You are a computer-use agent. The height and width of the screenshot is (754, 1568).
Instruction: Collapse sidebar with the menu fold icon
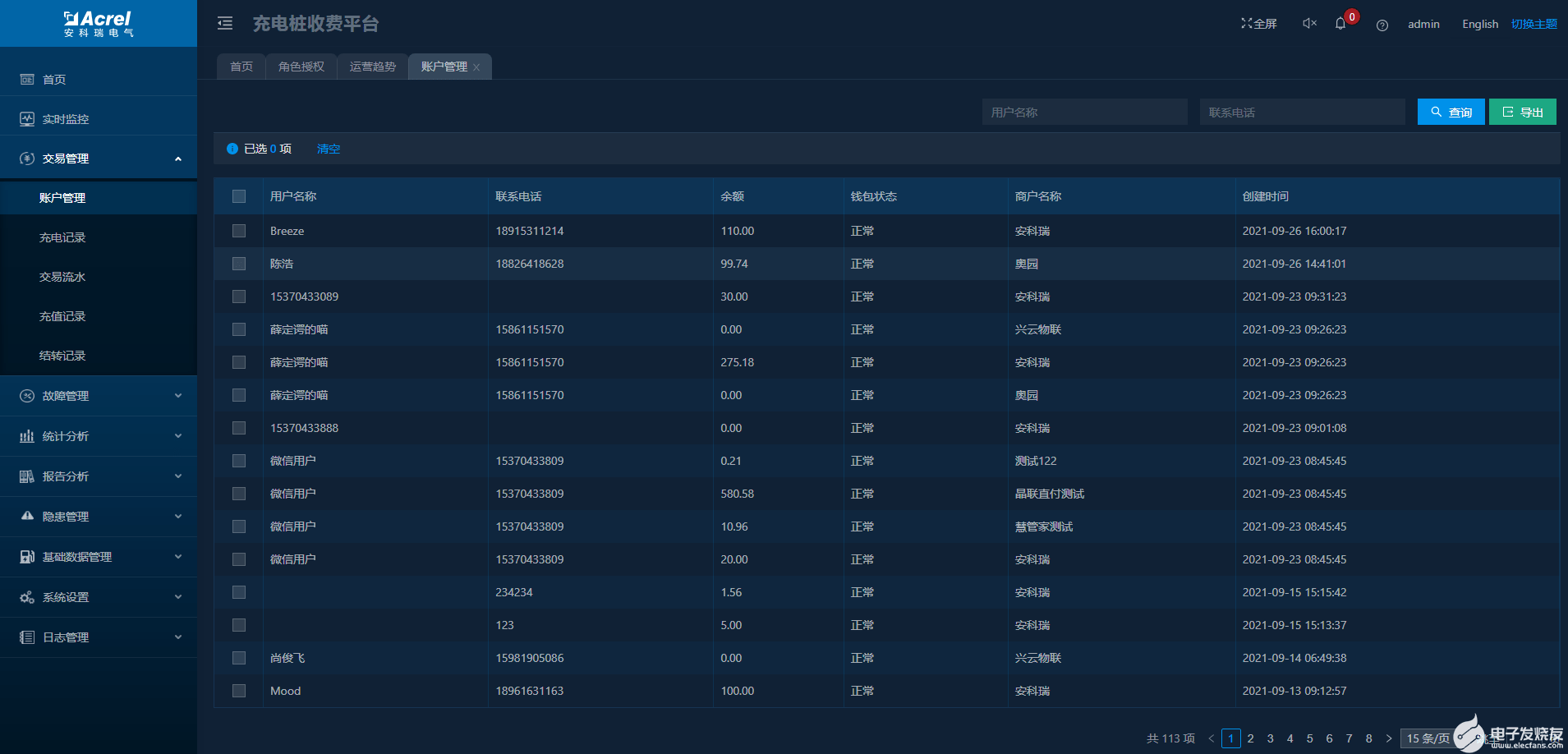tap(225, 24)
